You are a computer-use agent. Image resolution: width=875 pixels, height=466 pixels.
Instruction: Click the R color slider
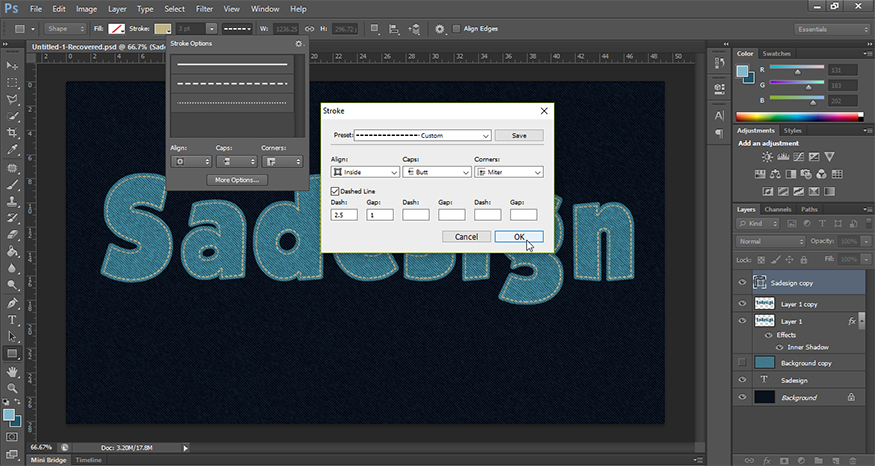pos(796,69)
